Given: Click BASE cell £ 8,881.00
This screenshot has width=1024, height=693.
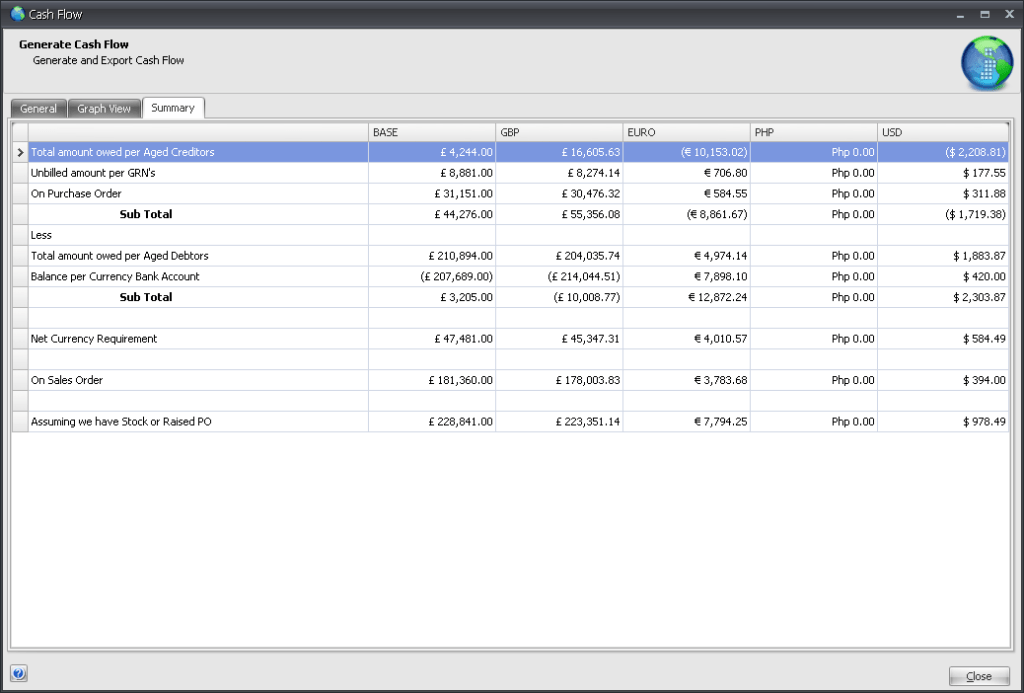Looking at the screenshot, I should pyautogui.click(x=432, y=173).
